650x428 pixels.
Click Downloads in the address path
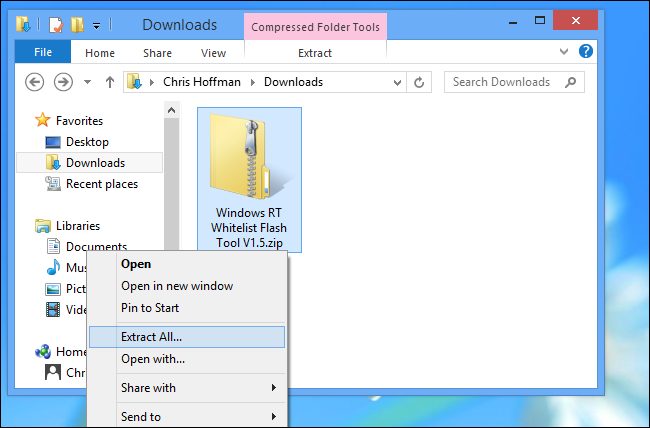coord(293,82)
